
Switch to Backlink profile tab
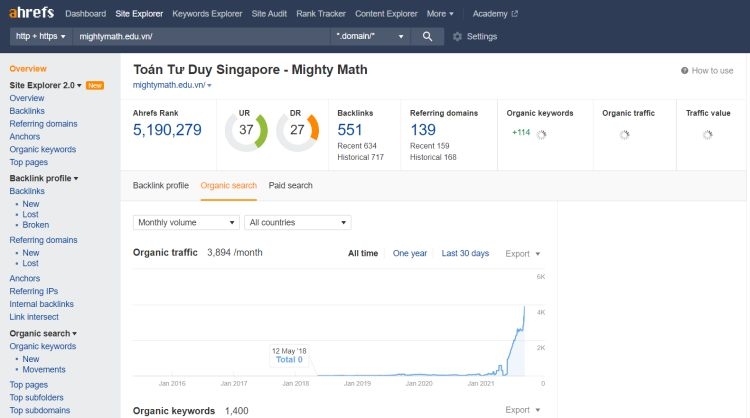click(161, 186)
